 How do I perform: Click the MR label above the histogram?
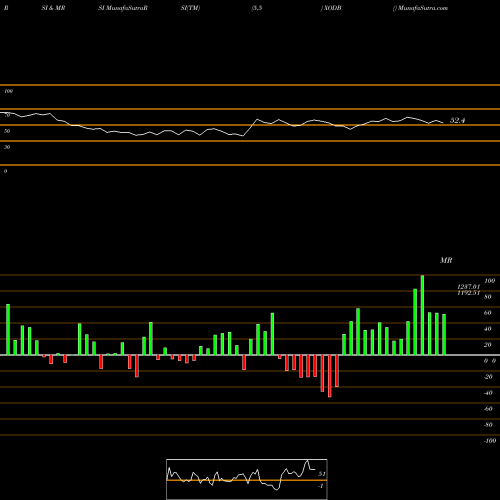[446, 260]
